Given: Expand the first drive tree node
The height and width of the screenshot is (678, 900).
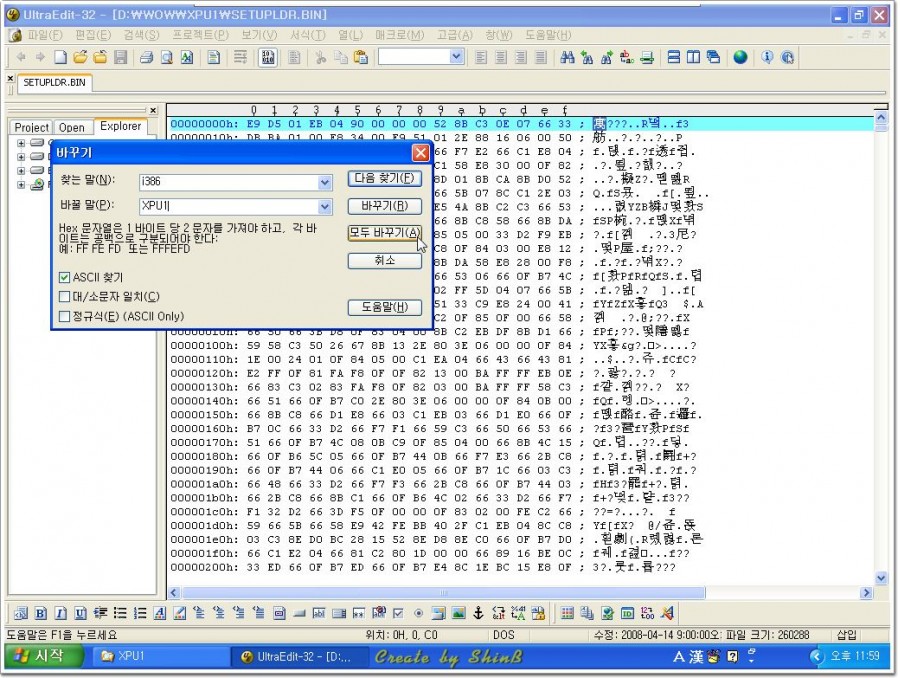Looking at the screenshot, I should click(21, 143).
